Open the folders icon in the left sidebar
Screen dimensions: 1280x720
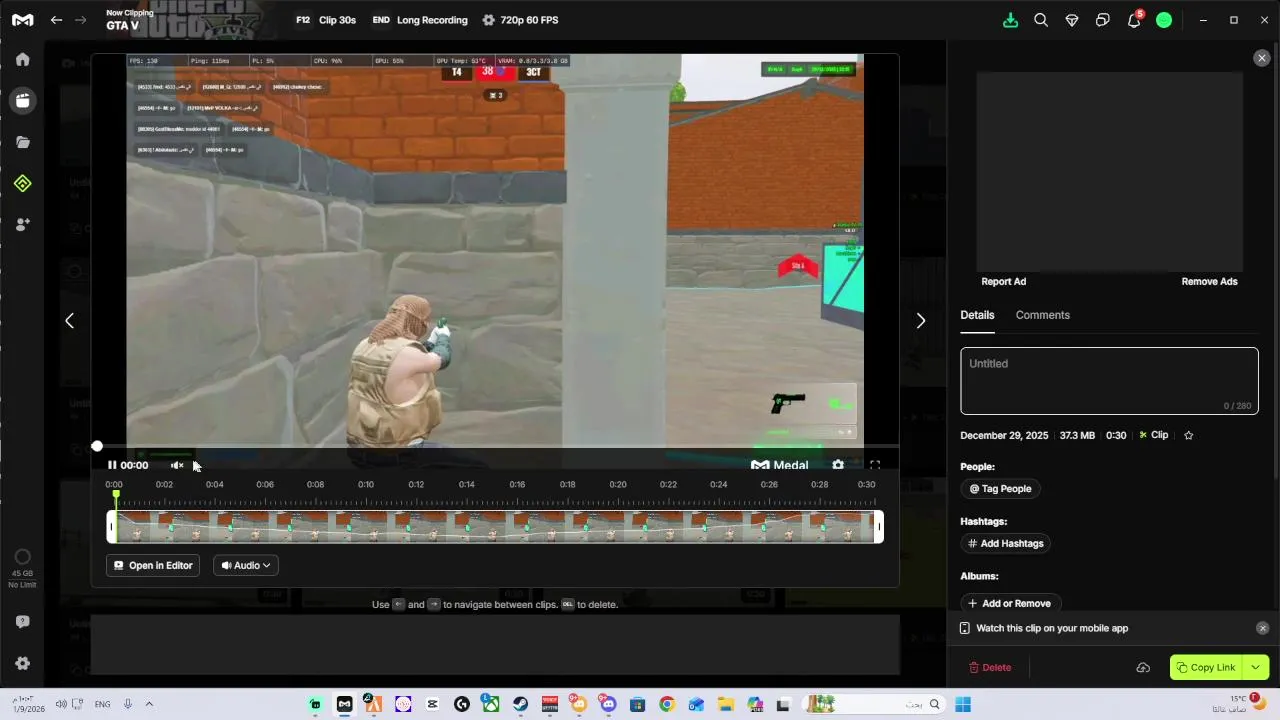tap(22, 142)
